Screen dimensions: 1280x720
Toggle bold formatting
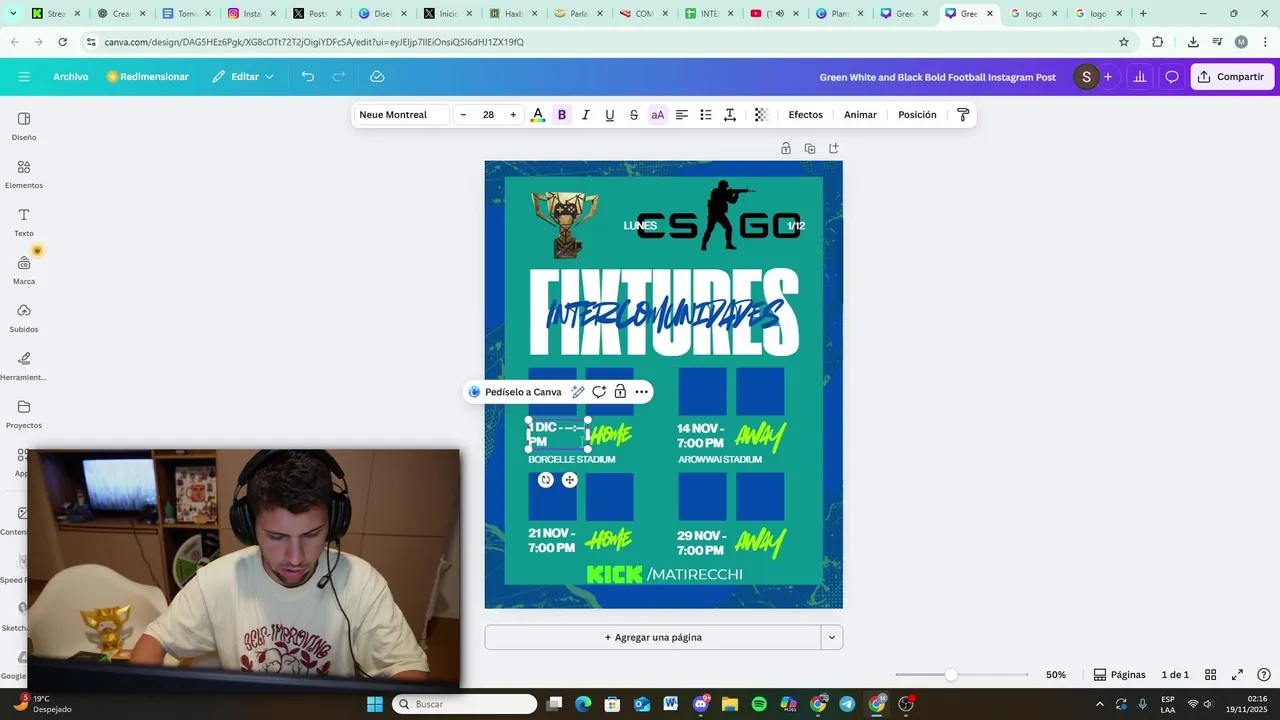point(562,115)
